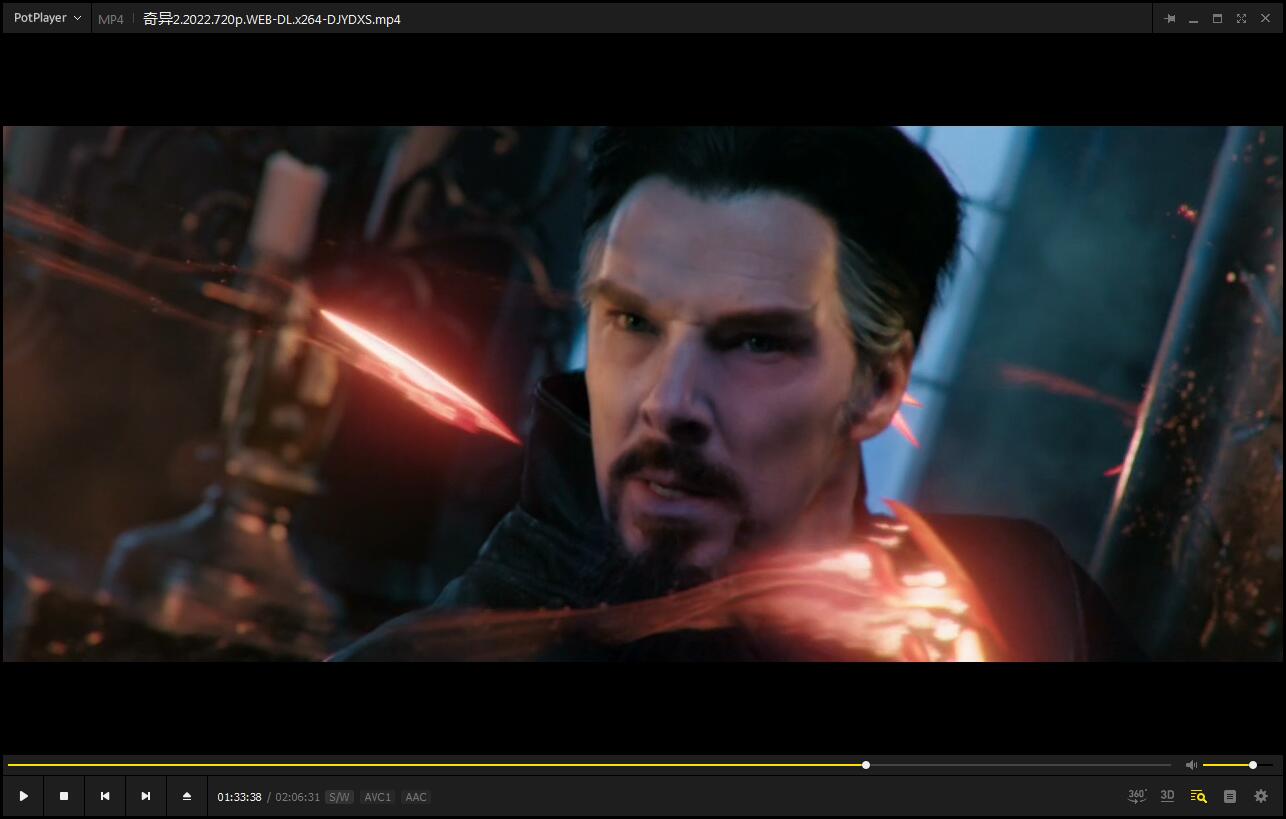1286x819 pixels.
Task: Open the control panel gear settings
Action: click(1261, 797)
